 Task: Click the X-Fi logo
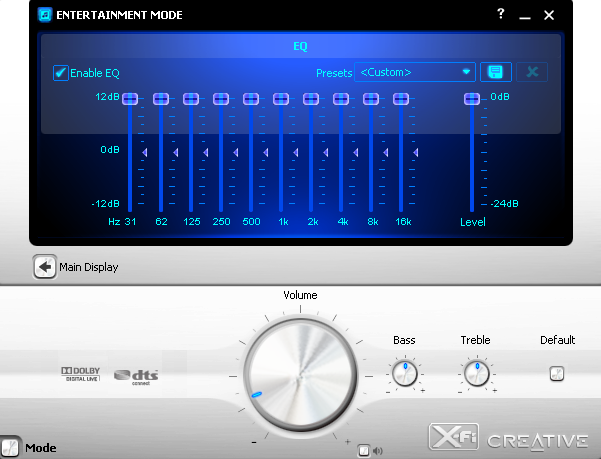[454, 437]
